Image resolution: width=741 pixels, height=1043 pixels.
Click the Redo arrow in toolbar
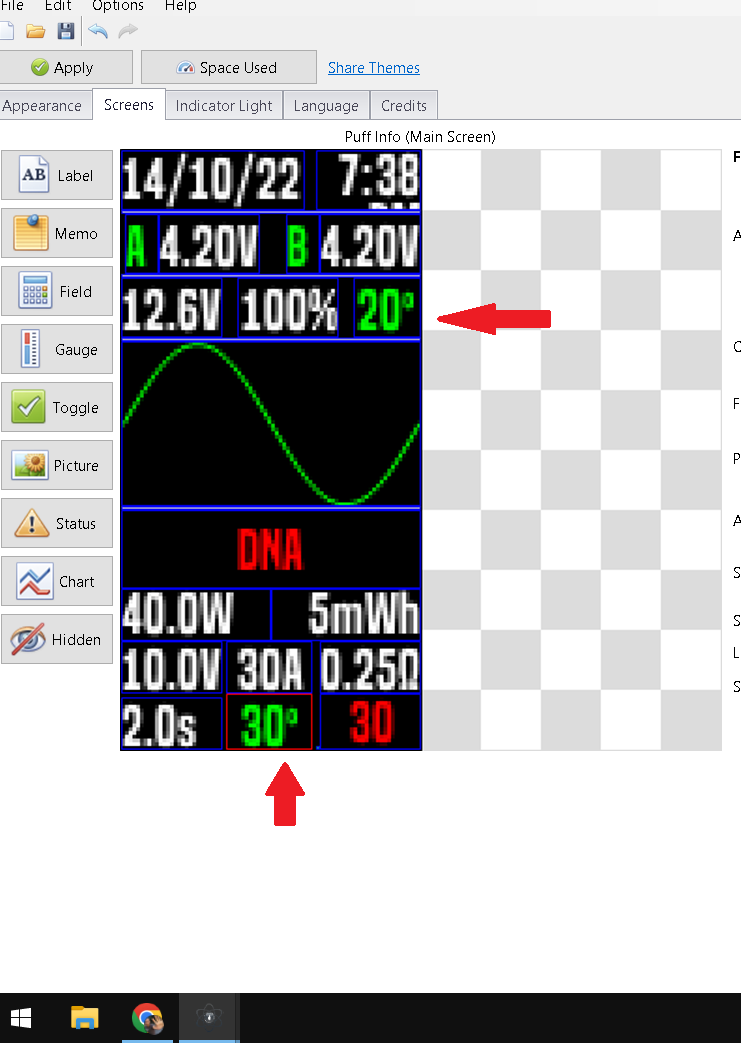pyautogui.click(x=127, y=31)
